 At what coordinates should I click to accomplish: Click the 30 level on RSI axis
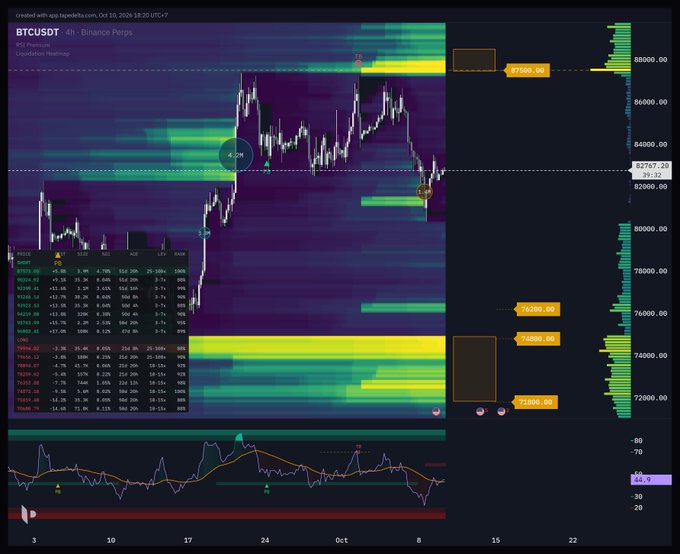pos(637,497)
